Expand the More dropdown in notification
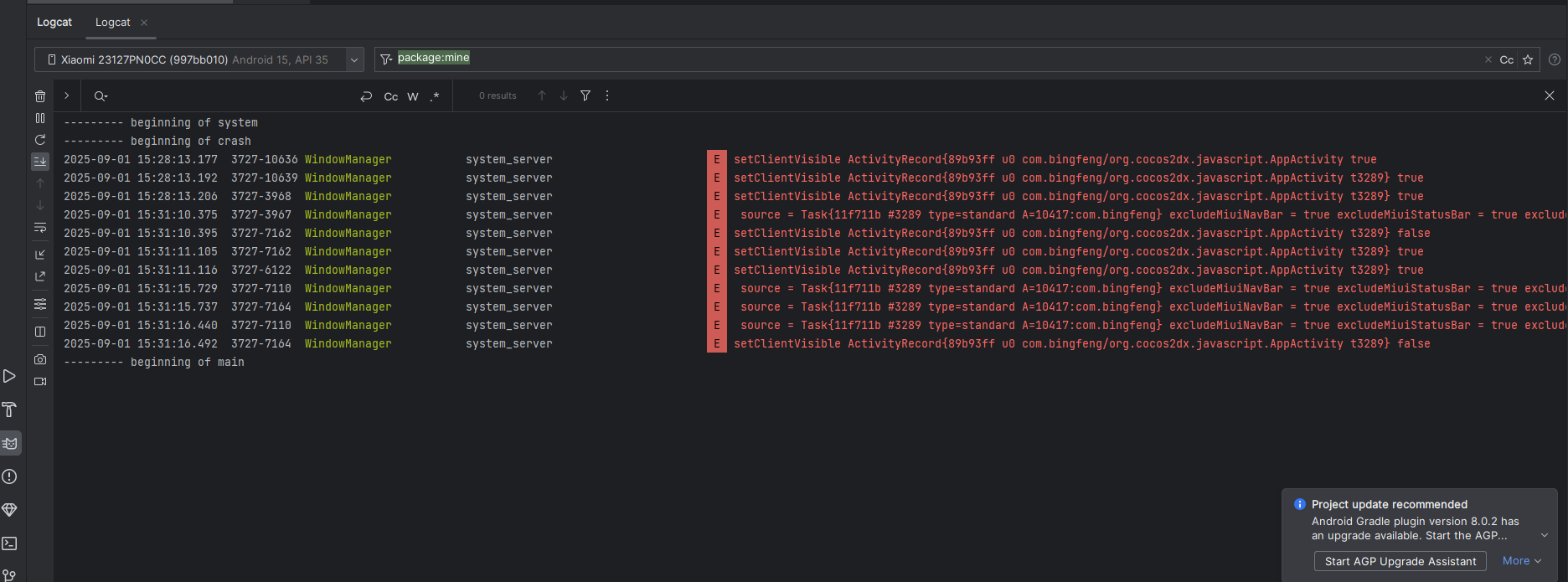The width and height of the screenshot is (1568, 582). pos(1521,561)
